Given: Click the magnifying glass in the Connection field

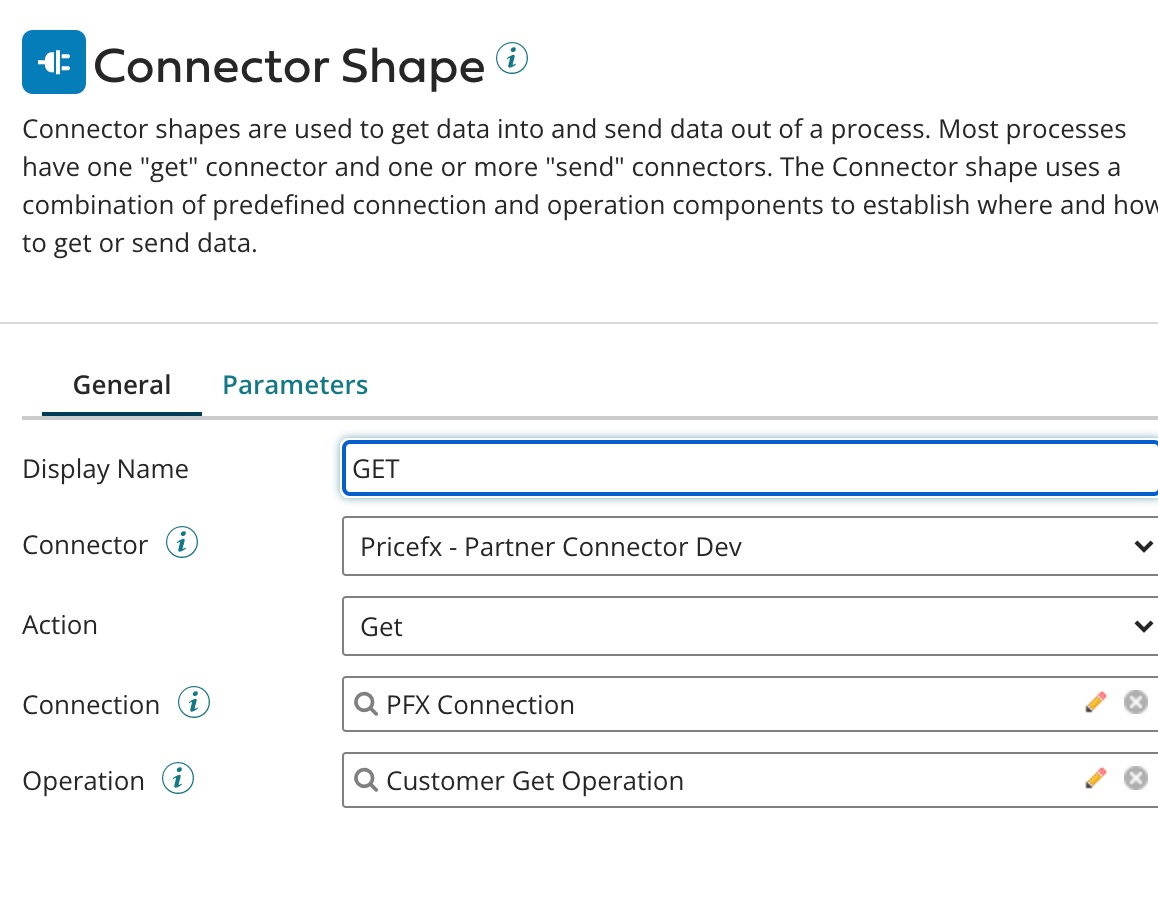Looking at the screenshot, I should [365, 704].
